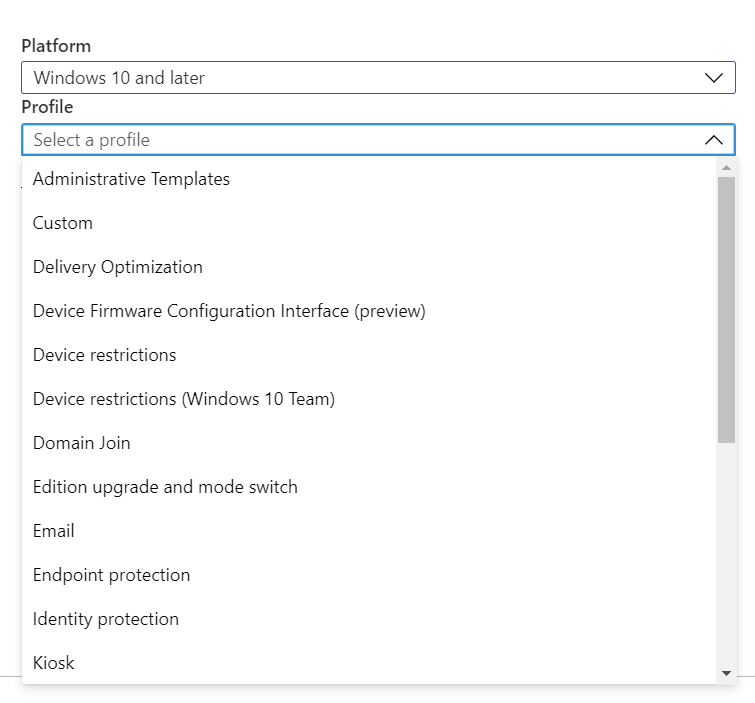Viewport: 755px width, 703px height.
Task: Choose the Endpoint protection profile
Action: [x=111, y=575]
